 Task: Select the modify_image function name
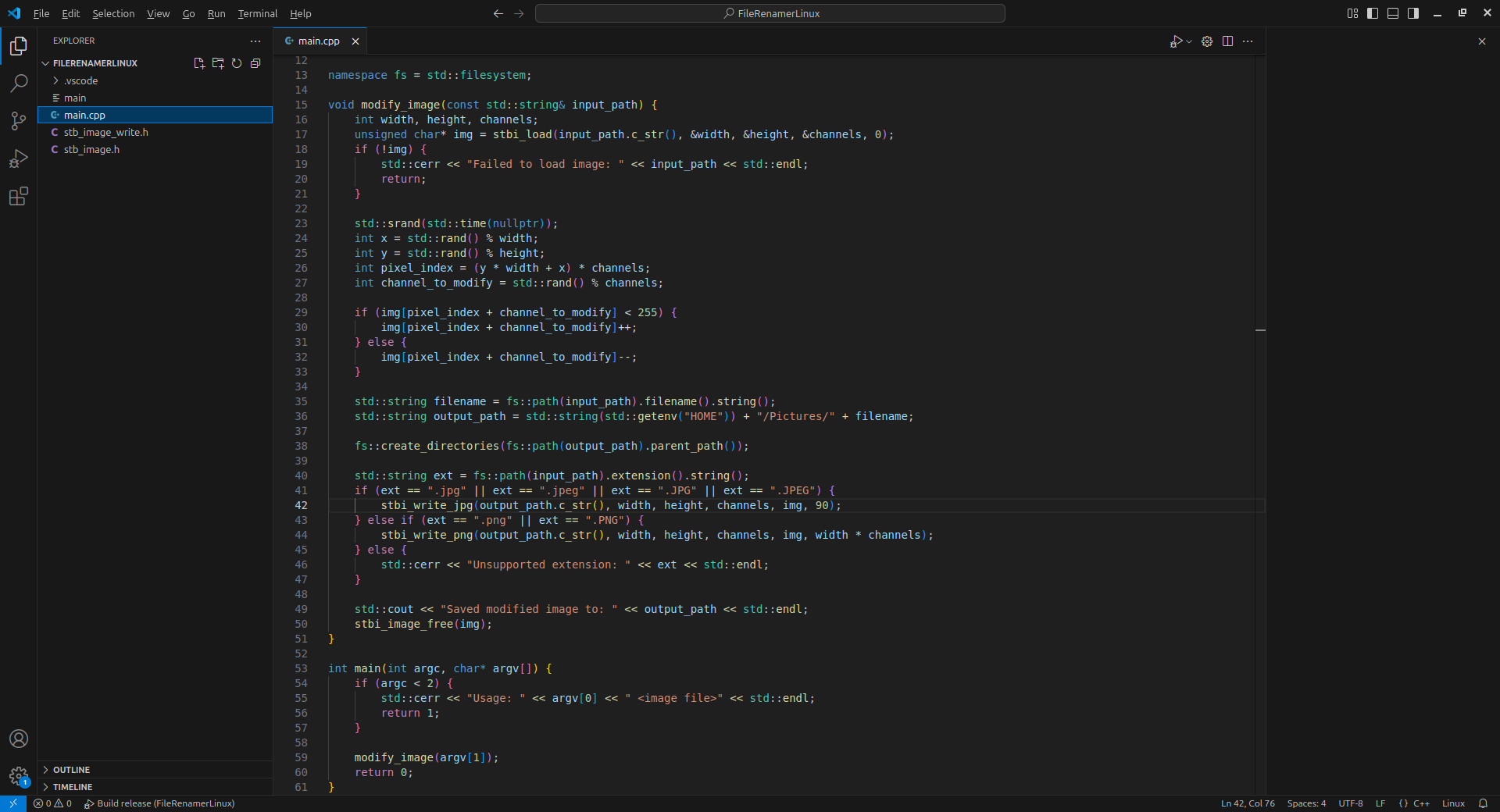pos(401,105)
